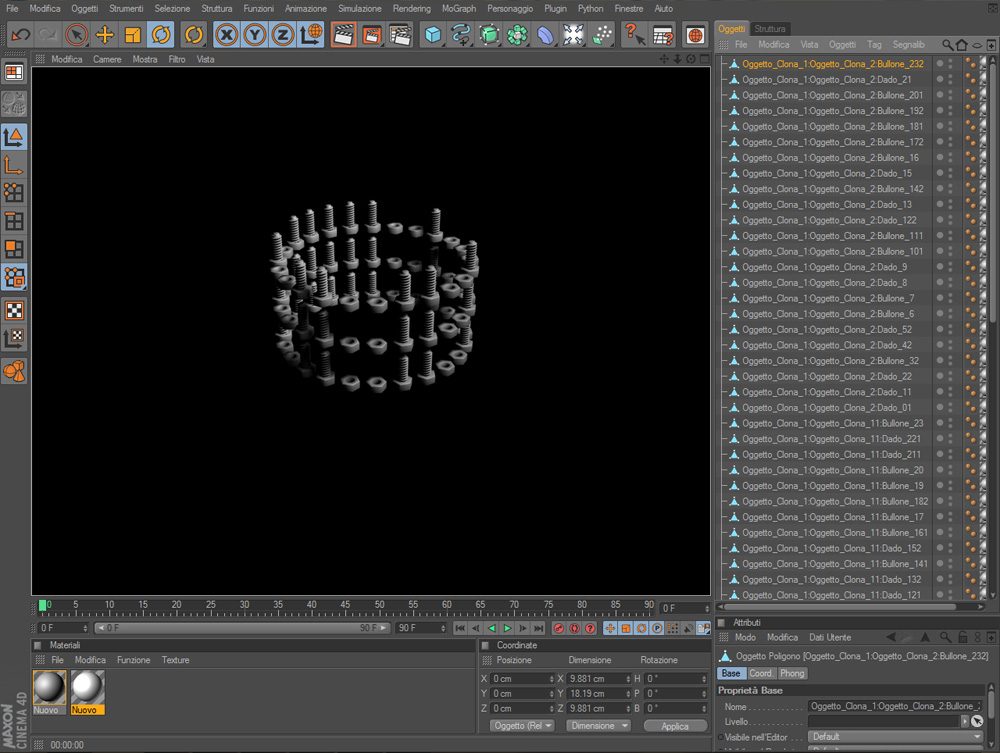Toggle scale keyframe recording in the timeline bar
Image resolution: width=1000 pixels, height=753 pixels.
pyautogui.click(x=626, y=628)
